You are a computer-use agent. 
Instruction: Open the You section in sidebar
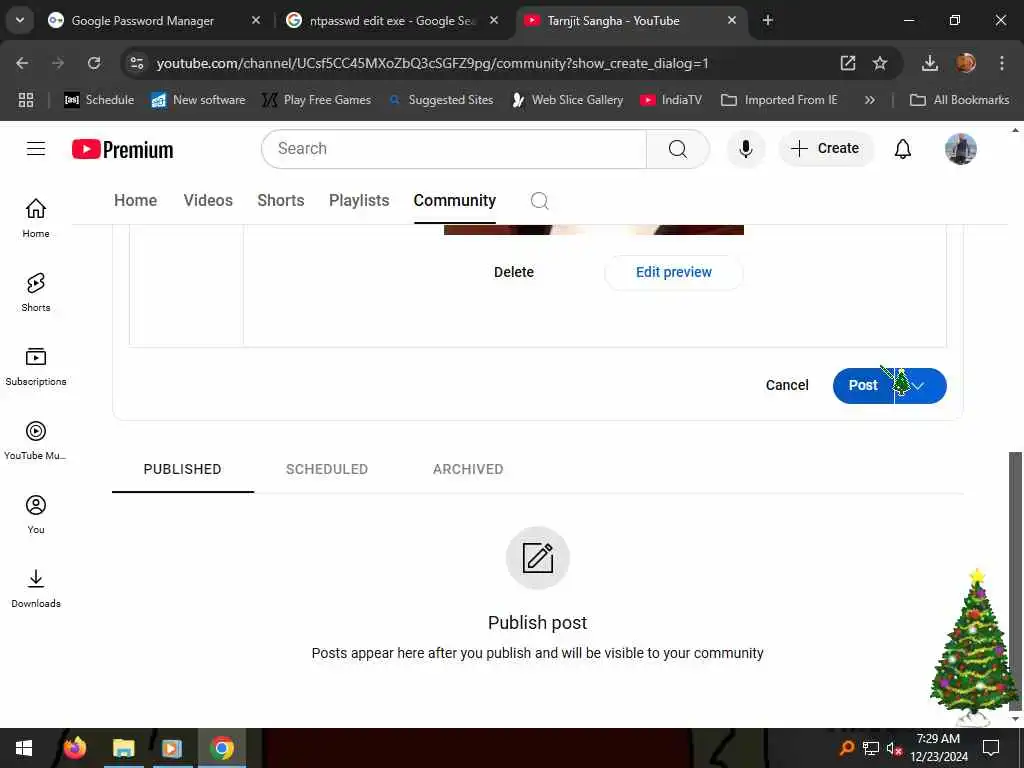[36, 515]
